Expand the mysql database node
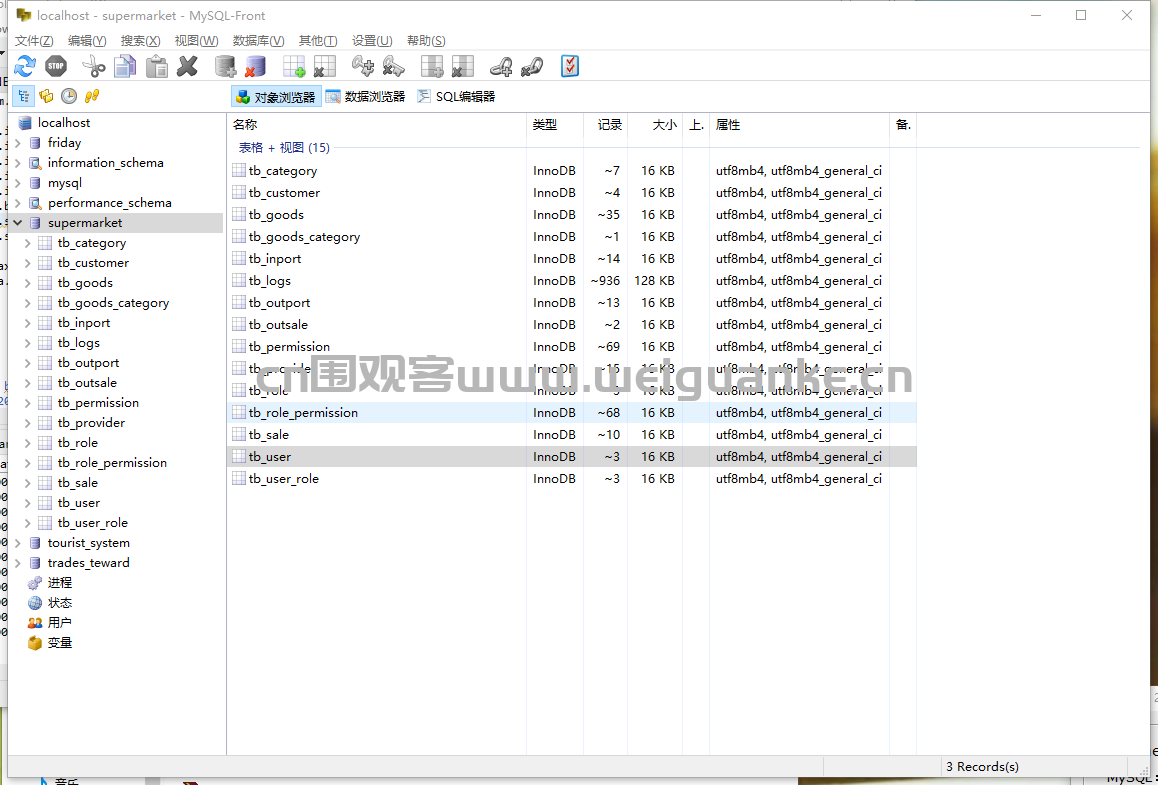1158x785 pixels. pos(18,182)
